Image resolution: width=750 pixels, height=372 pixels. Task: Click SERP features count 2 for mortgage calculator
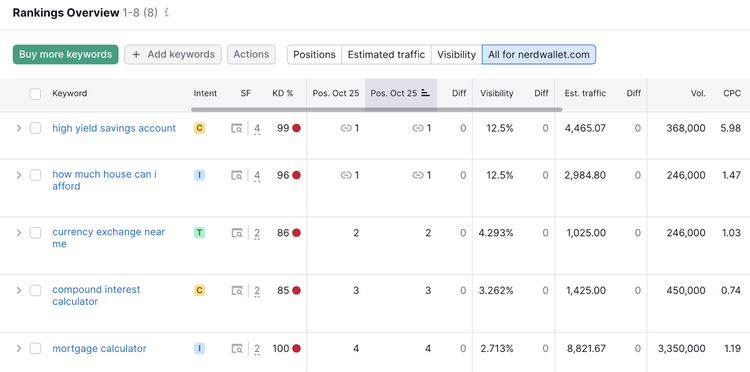pos(257,349)
